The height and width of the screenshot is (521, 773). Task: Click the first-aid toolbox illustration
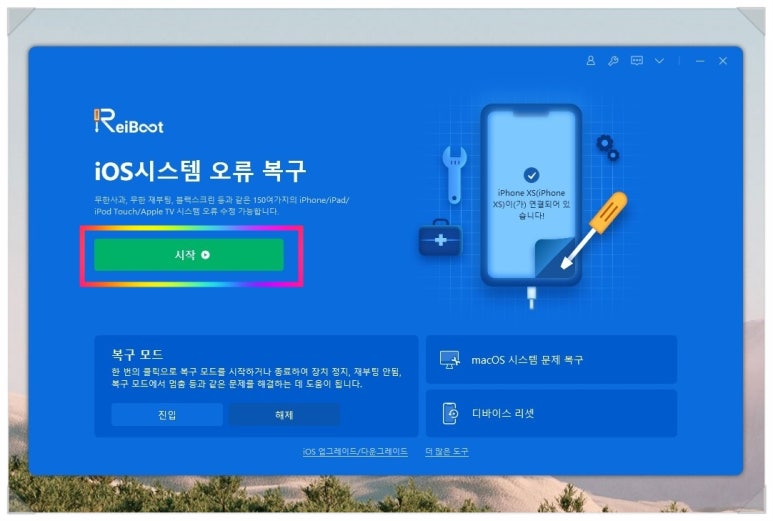[440, 238]
